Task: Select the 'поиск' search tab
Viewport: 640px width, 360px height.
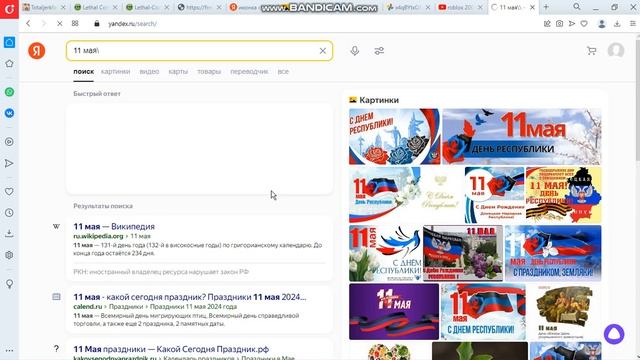Action: point(84,71)
